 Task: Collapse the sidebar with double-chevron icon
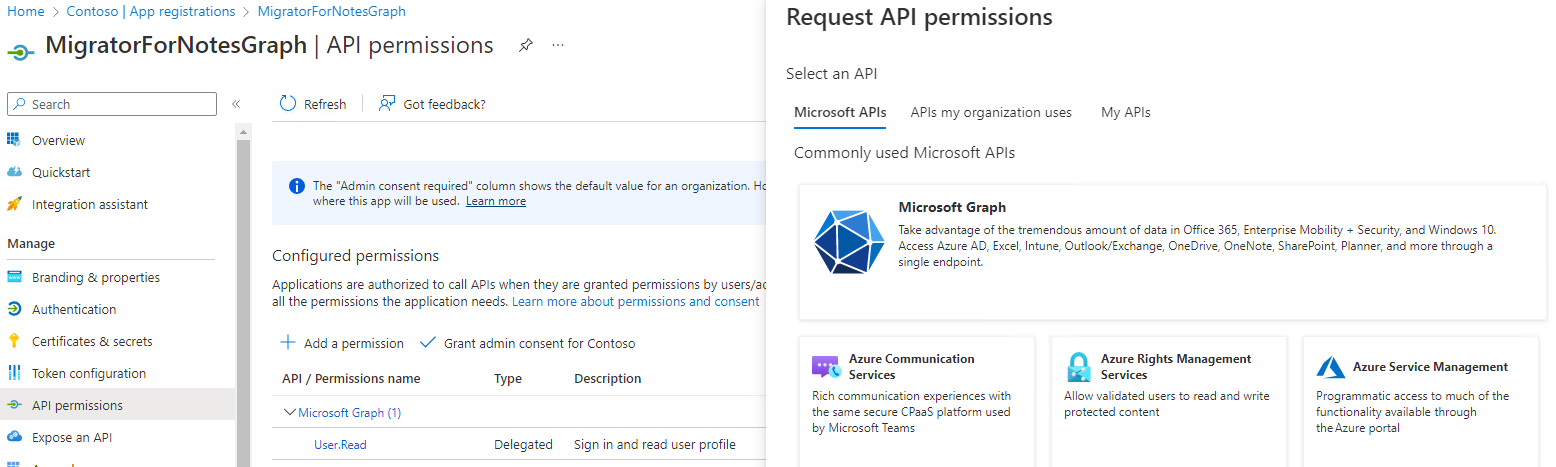[x=236, y=104]
